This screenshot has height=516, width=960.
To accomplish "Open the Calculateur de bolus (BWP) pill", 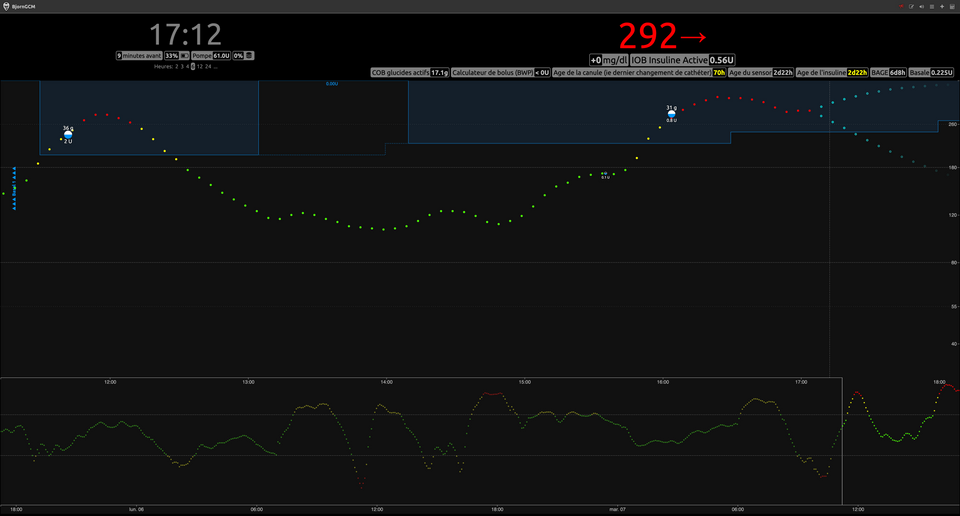I will click(501, 73).
